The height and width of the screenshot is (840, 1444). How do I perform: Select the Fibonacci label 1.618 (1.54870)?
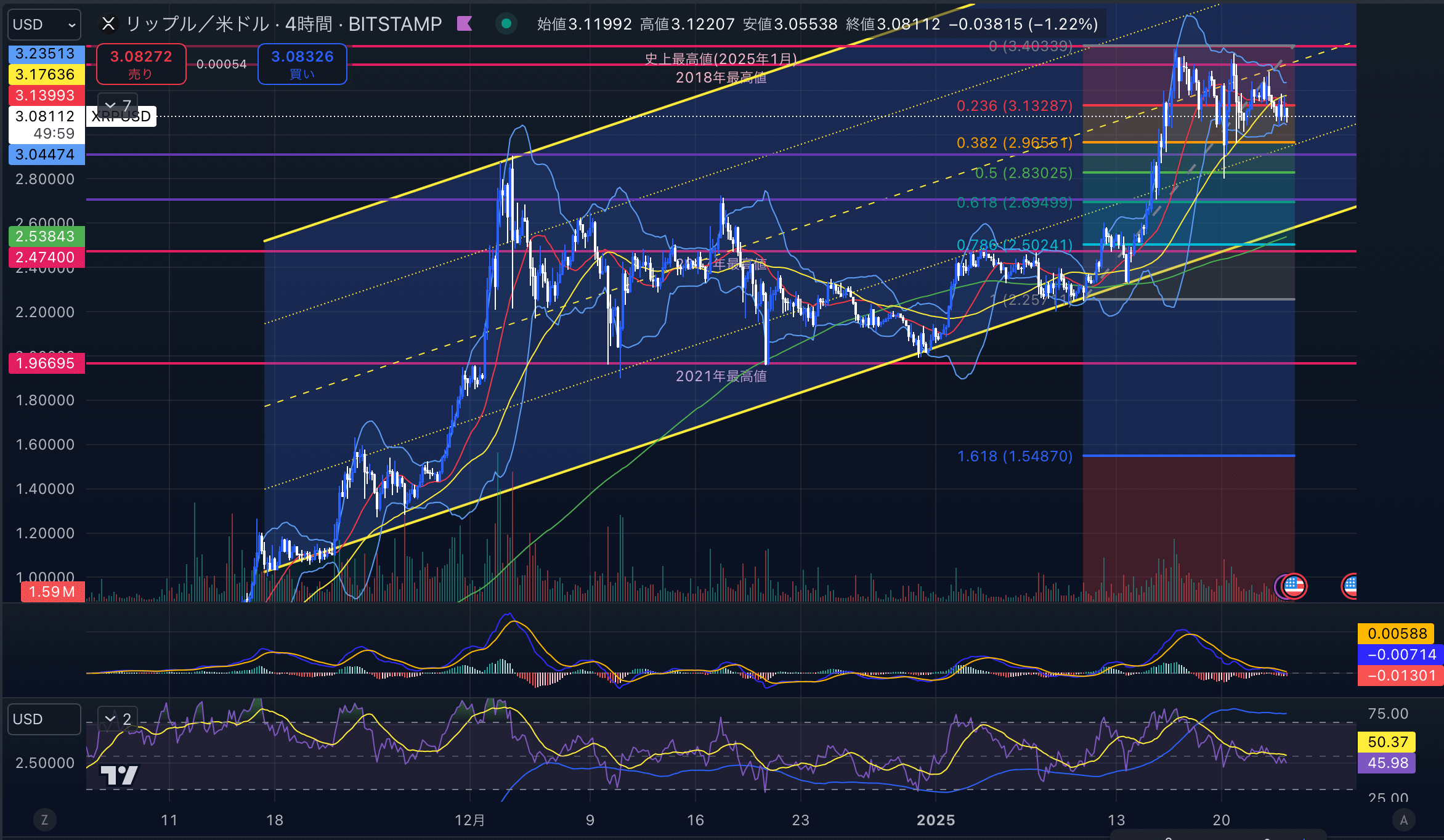tap(1015, 456)
